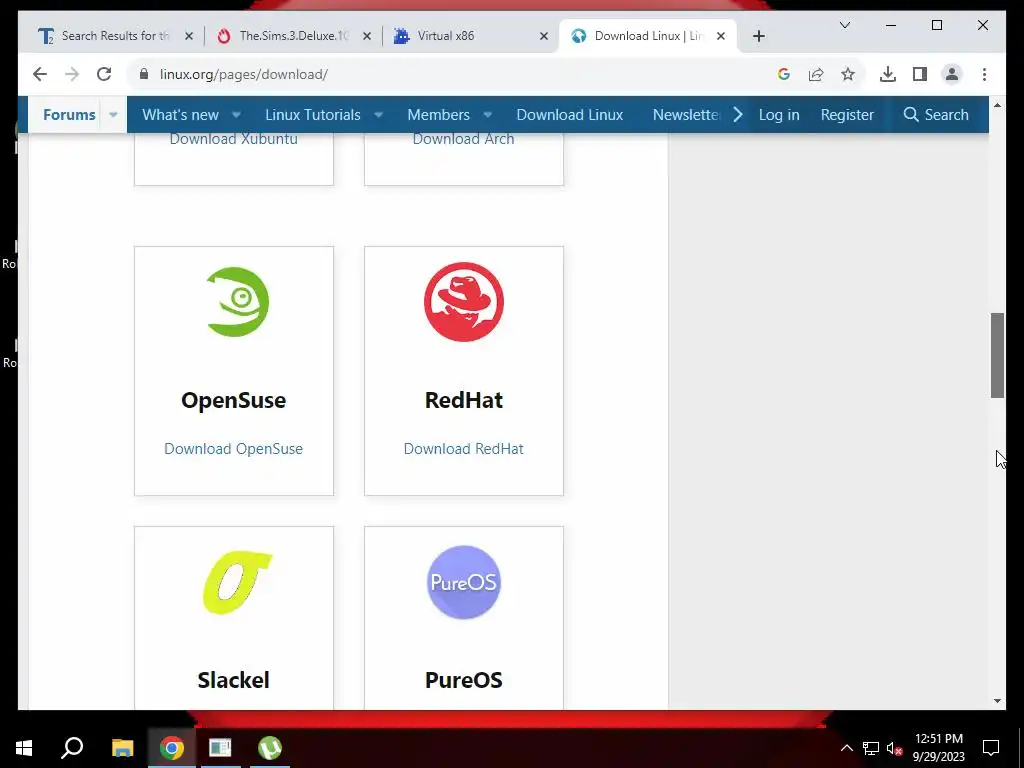
Task: Click Download OpenSuse link
Action: (233, 449)
